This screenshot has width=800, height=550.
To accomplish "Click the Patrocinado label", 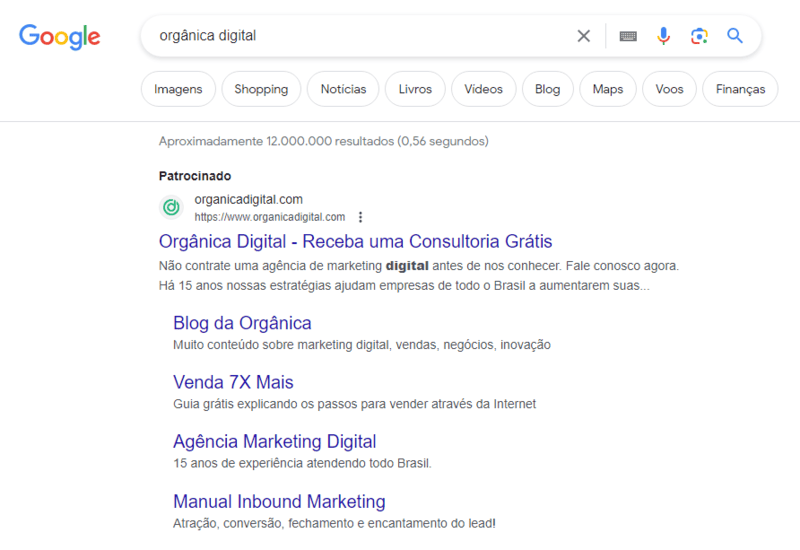I will (x=195, y=176).
